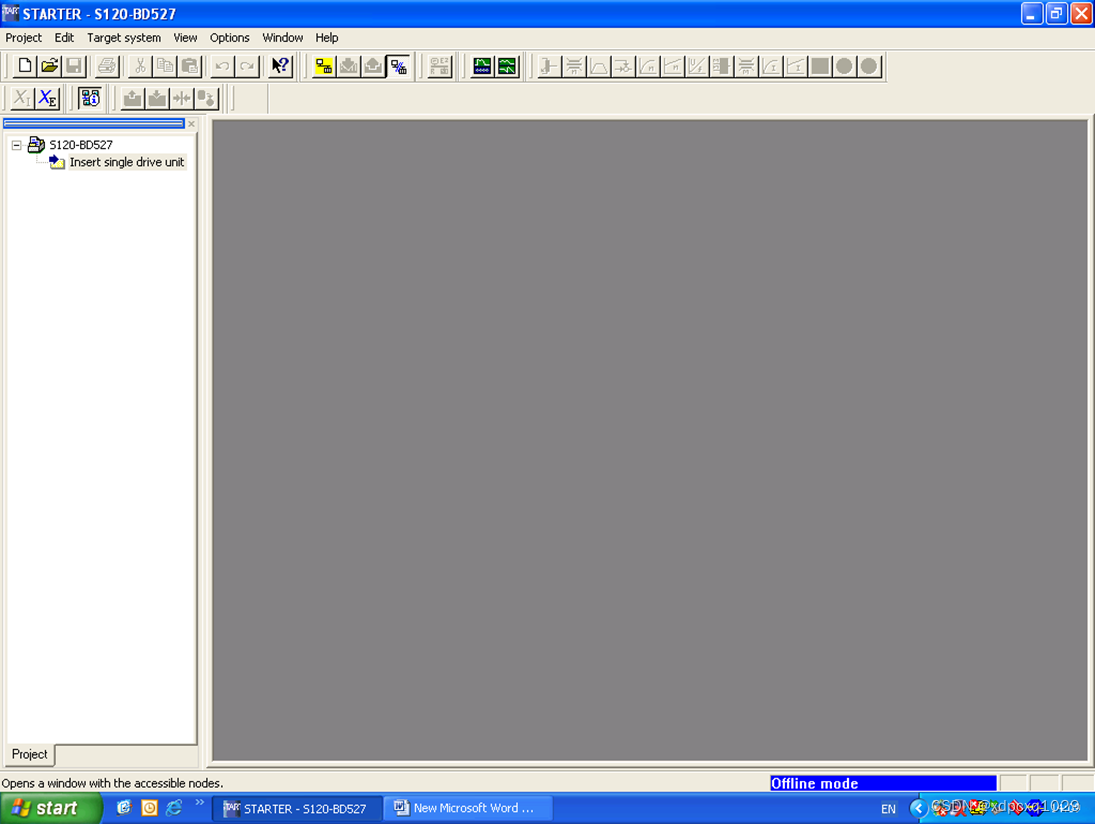This screenshot has width=1095, height=824.
Task: Collapse the S120-BD527 project tree node
Action: click(x=16, y=145)
